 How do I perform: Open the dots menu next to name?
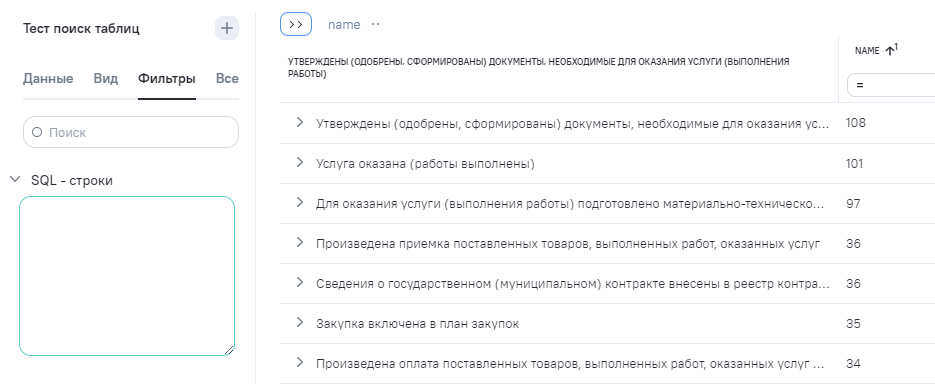pos(375,24)
